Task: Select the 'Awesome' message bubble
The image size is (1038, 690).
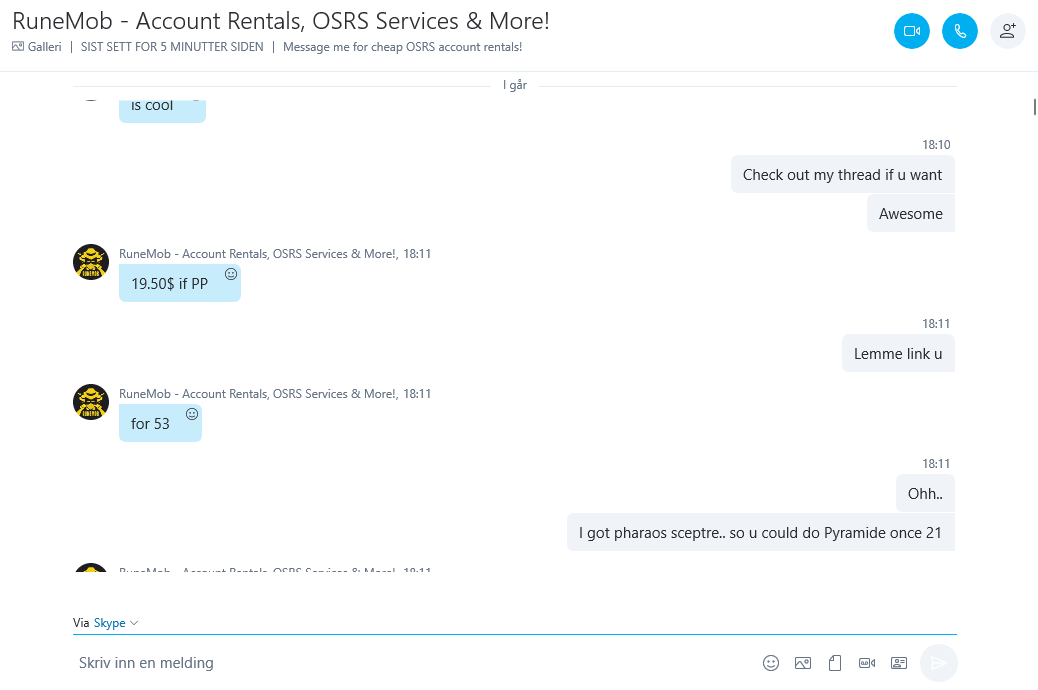Action: (911, 214)
